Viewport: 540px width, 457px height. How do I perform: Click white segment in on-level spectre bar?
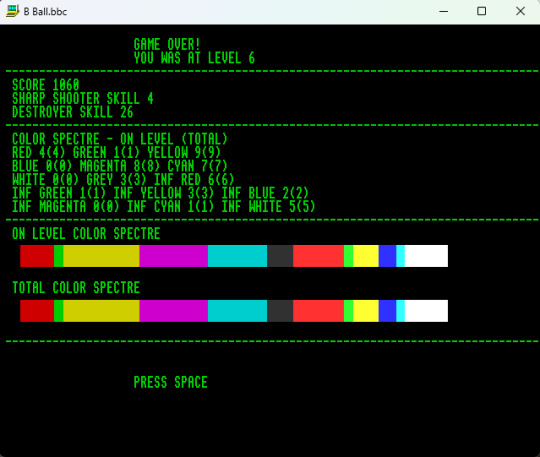tap(426, 256)
